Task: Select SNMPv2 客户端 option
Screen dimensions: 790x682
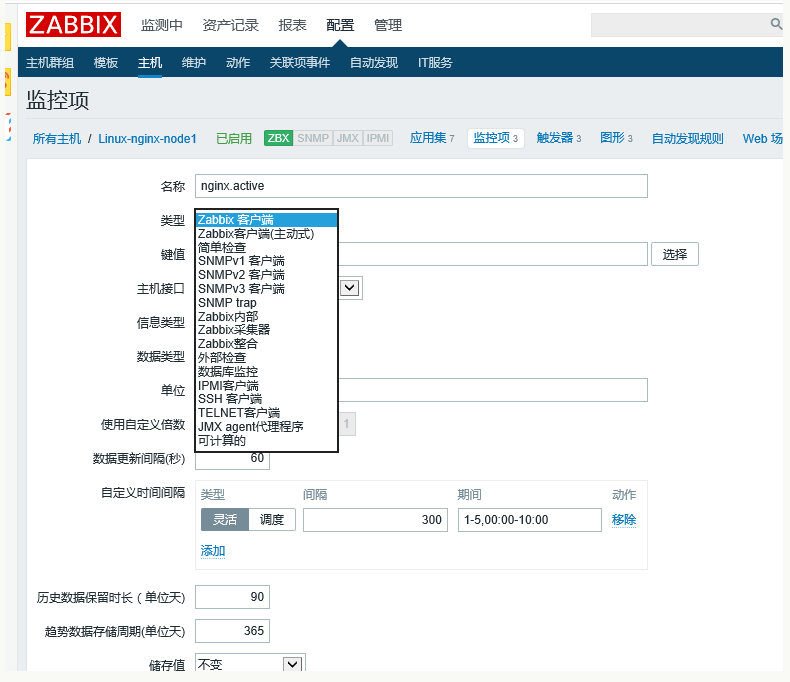Action: (x=266, y=275)
